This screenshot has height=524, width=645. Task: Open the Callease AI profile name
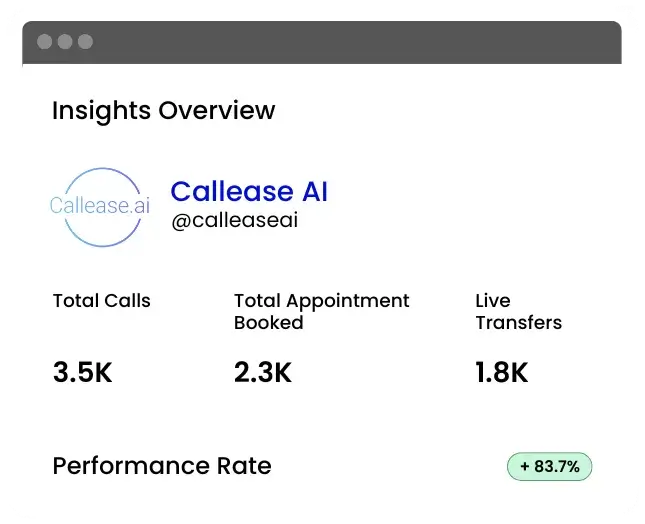(249, 191)
